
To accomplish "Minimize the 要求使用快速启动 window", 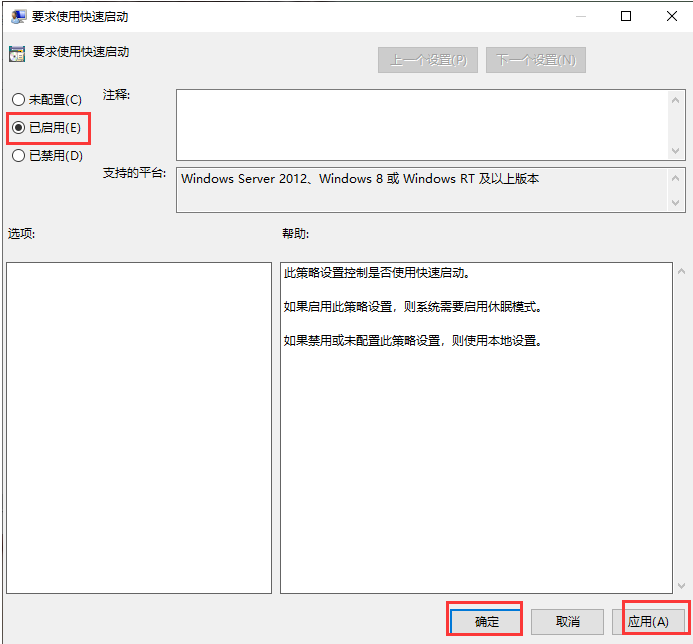I will pyautogui.click(x=580, y=16).
